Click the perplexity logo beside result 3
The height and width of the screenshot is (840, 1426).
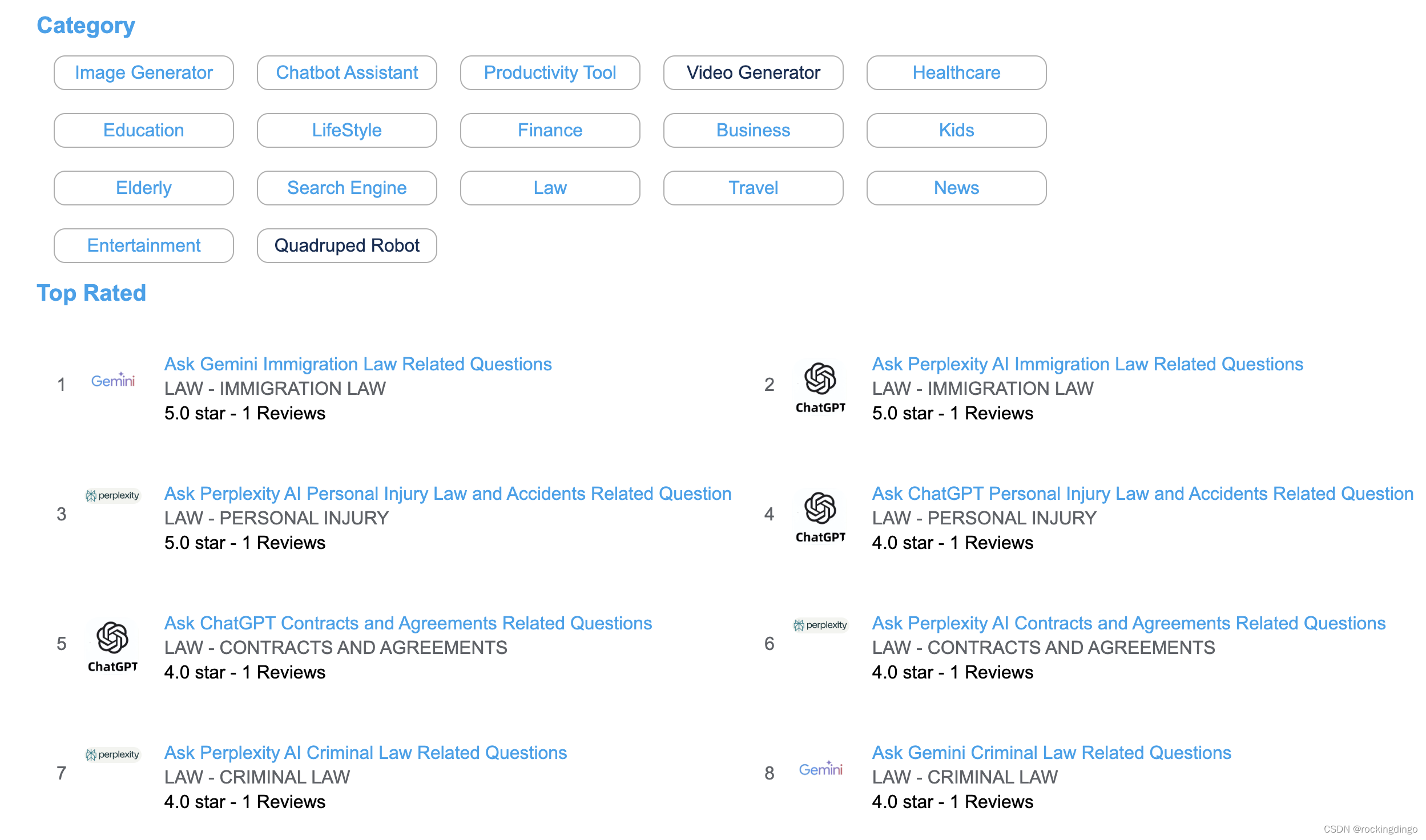pos(113,495)
